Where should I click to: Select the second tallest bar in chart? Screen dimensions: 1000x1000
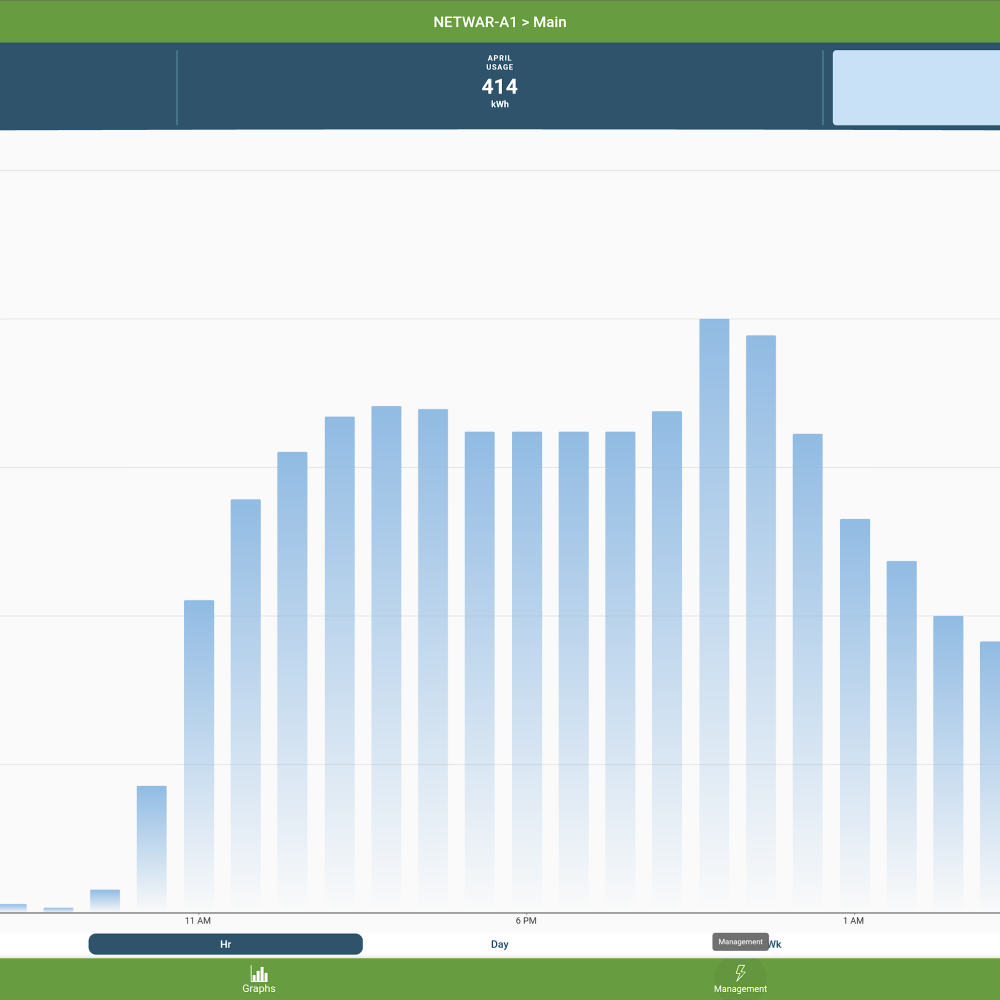click(761, 622)
